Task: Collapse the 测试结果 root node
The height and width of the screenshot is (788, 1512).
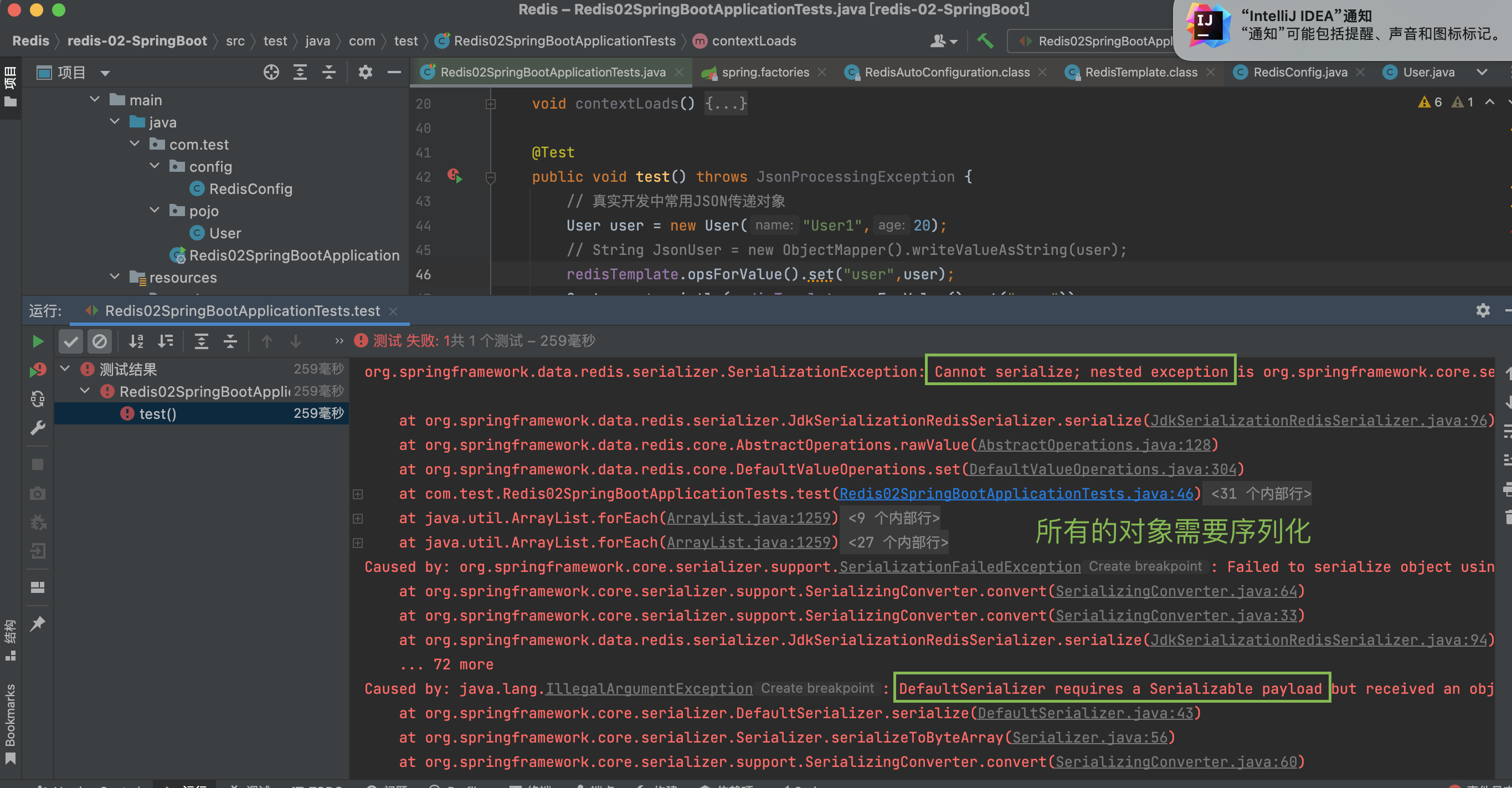Action: pyautogui.click(x=66, y=369)
